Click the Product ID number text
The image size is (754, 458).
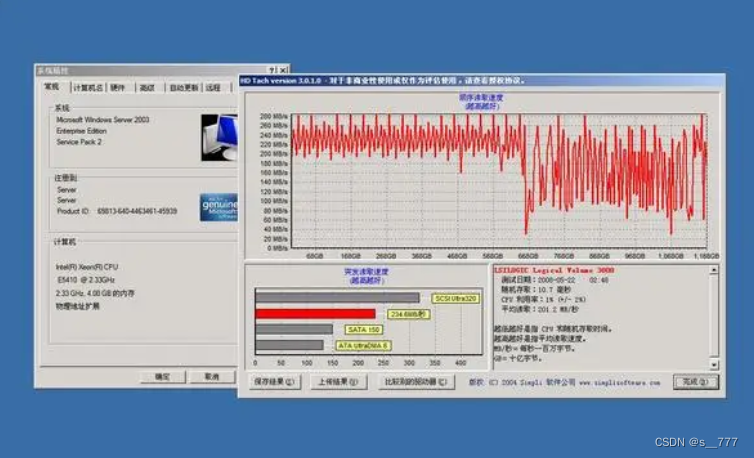[137, 211]
